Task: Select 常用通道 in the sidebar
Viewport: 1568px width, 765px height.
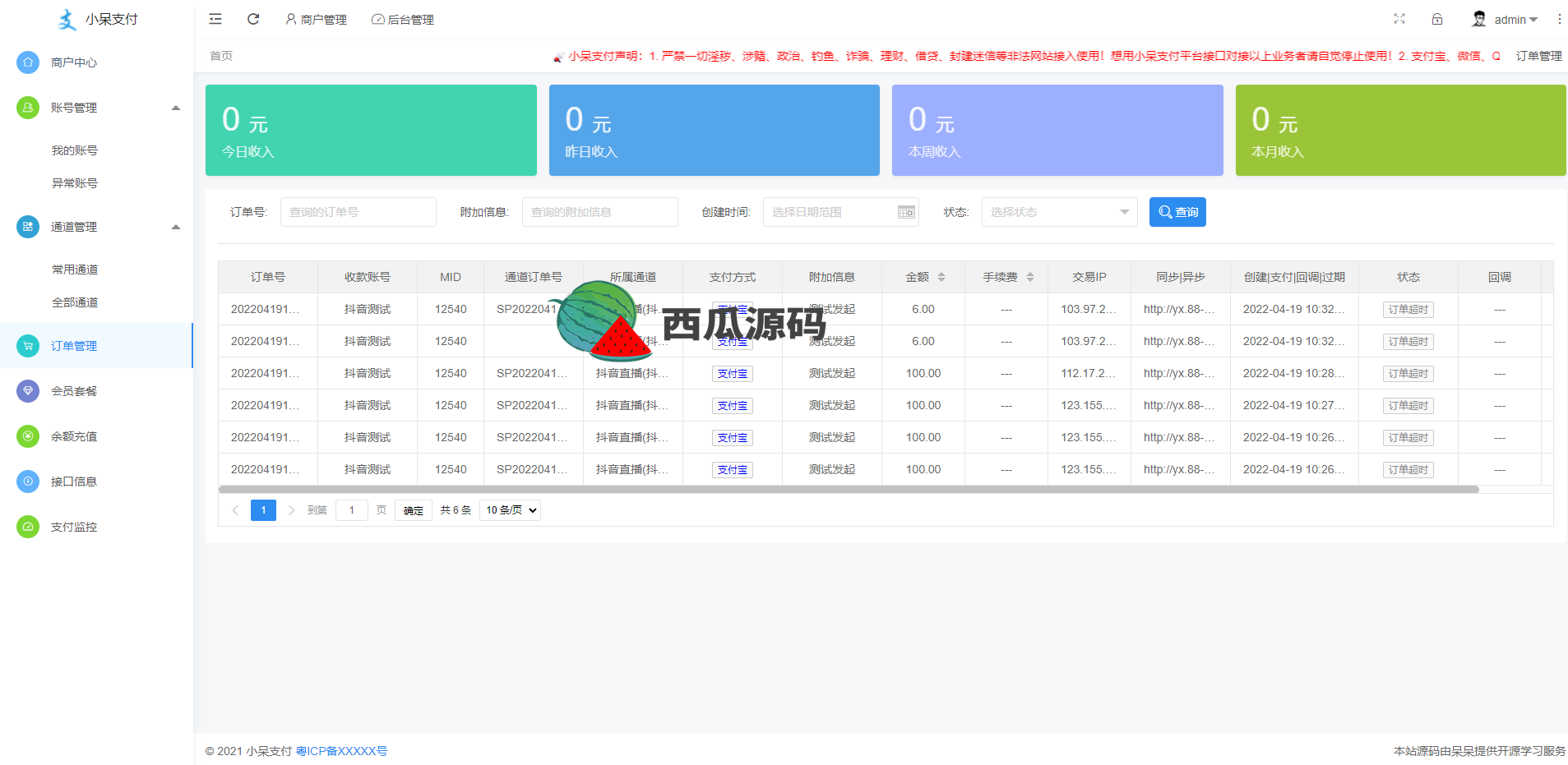Action: [75, 270]
